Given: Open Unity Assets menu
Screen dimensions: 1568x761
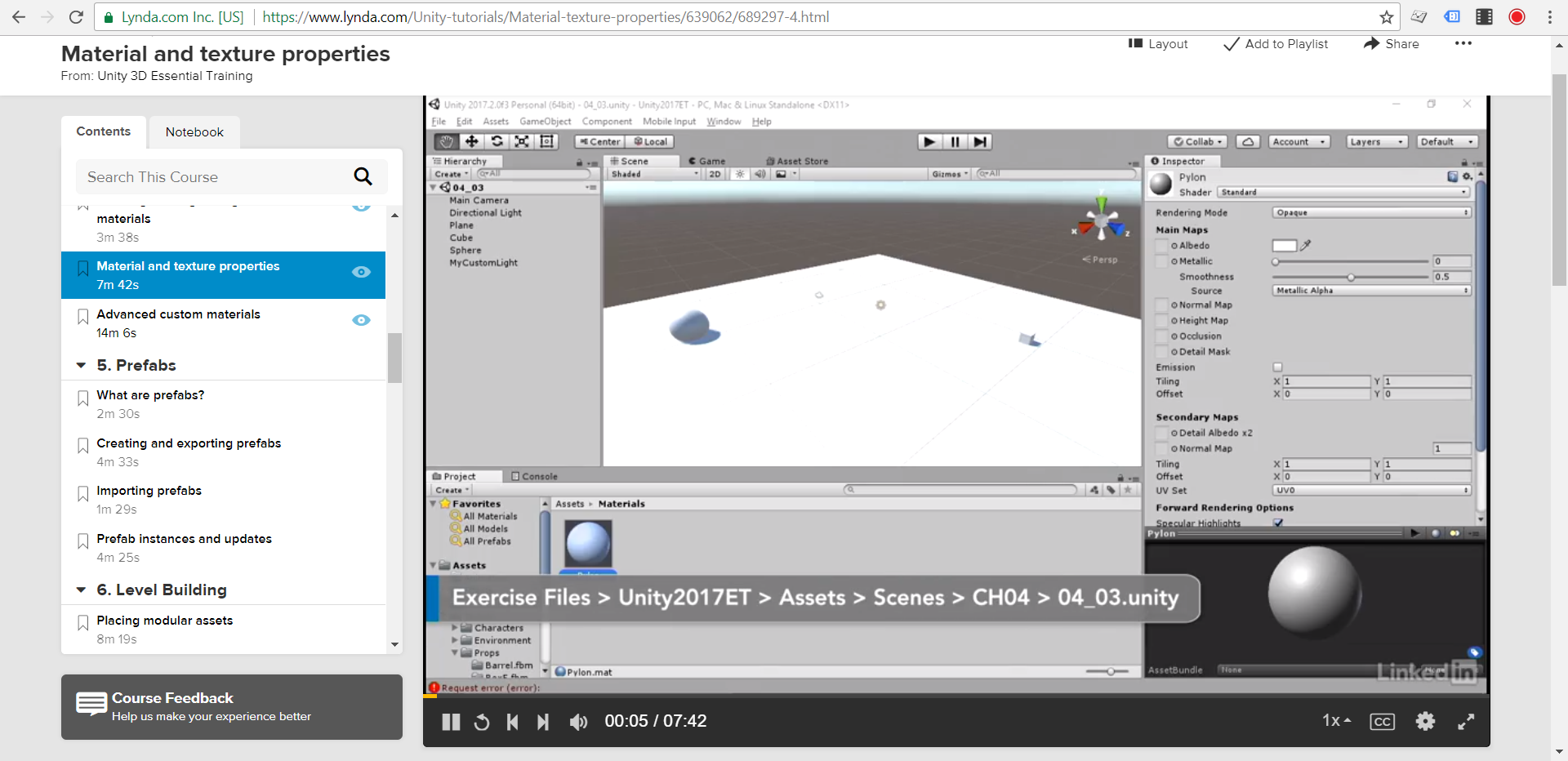Looking at the screenshot, I should click(x=496, y=122).
